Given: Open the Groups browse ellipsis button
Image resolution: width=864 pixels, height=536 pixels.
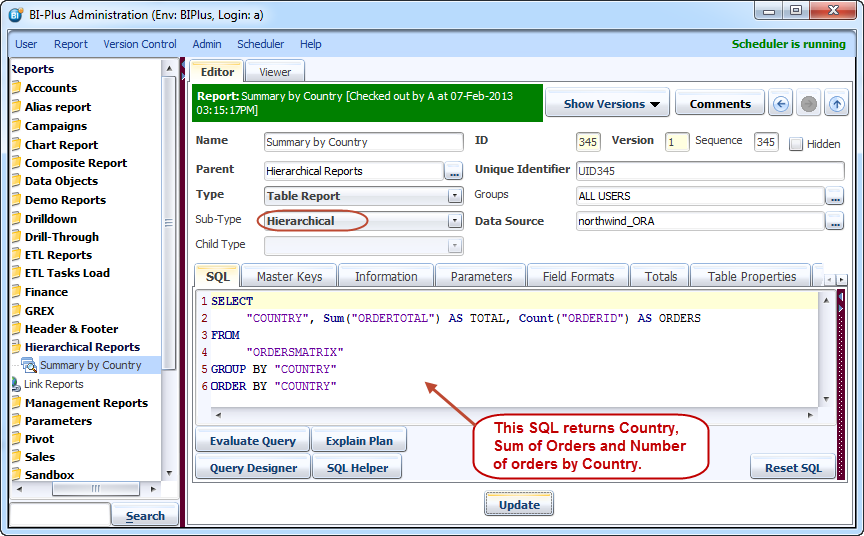Looking at the screenshot, I should pos(834,196).
